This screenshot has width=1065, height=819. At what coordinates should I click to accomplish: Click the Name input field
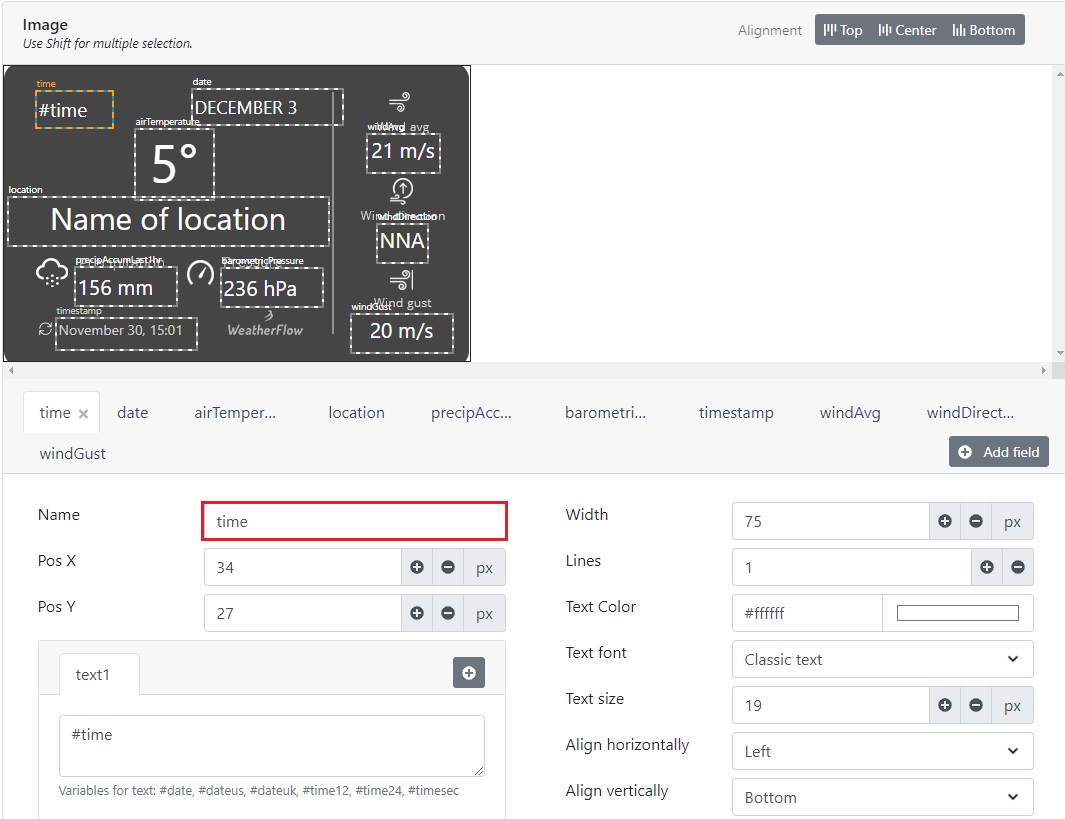click(x=354, y=521)
